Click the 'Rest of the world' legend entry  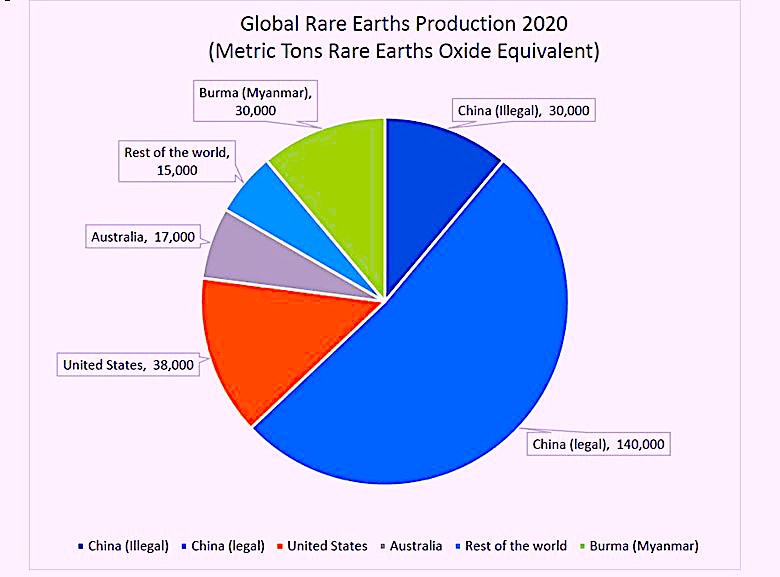pyautogui.click(x=511, y=546)
